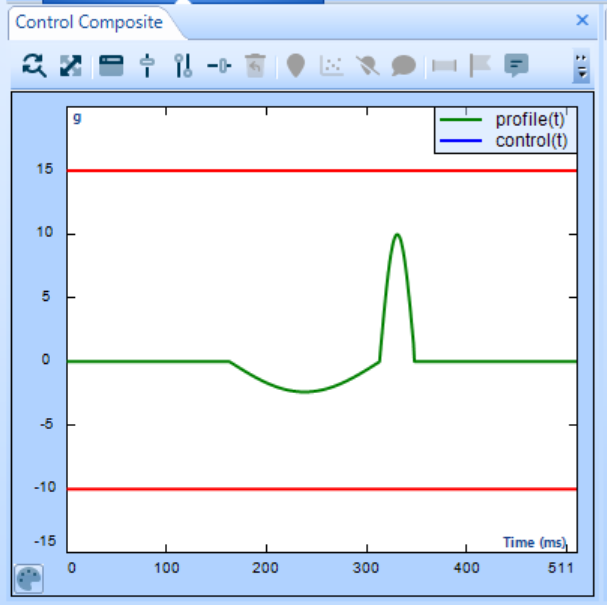This screenshot has height=605, width=607.
Task: Click the auto-scale refresh zoom icon
Action: 35,66
